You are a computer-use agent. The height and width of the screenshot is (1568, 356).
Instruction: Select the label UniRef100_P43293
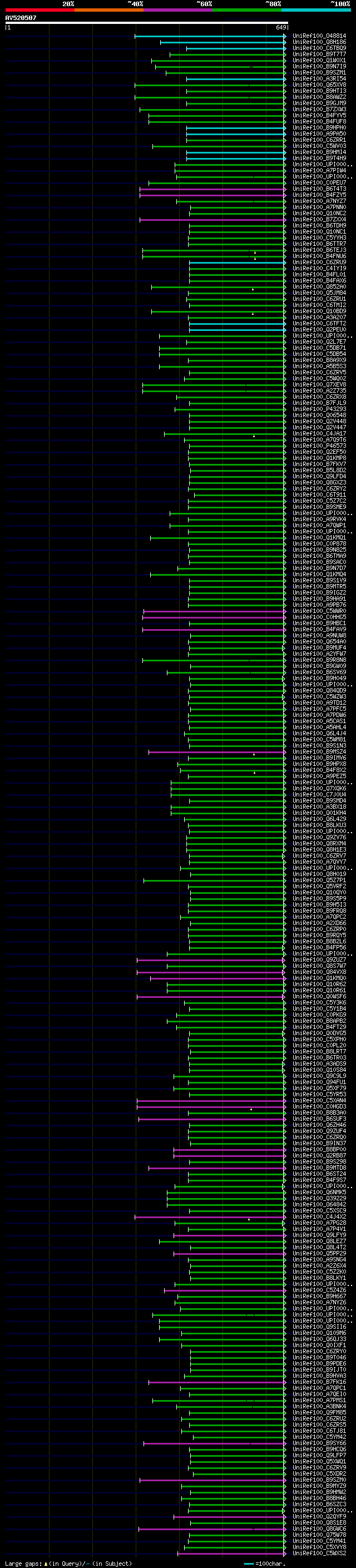(319, 409)
